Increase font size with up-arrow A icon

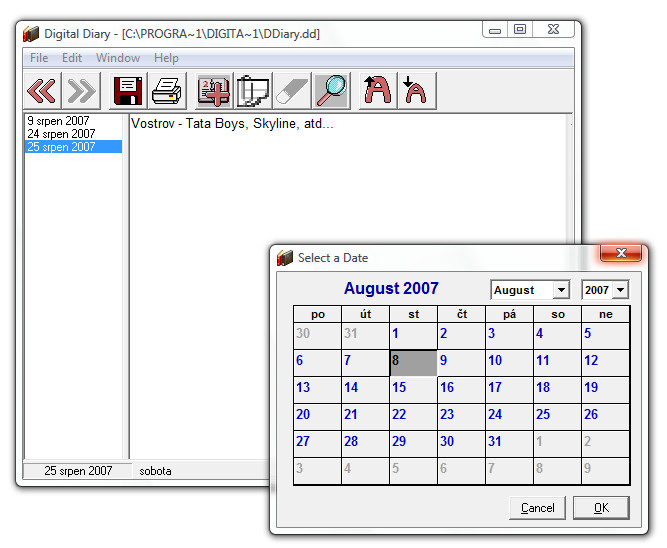click(378, 91)
